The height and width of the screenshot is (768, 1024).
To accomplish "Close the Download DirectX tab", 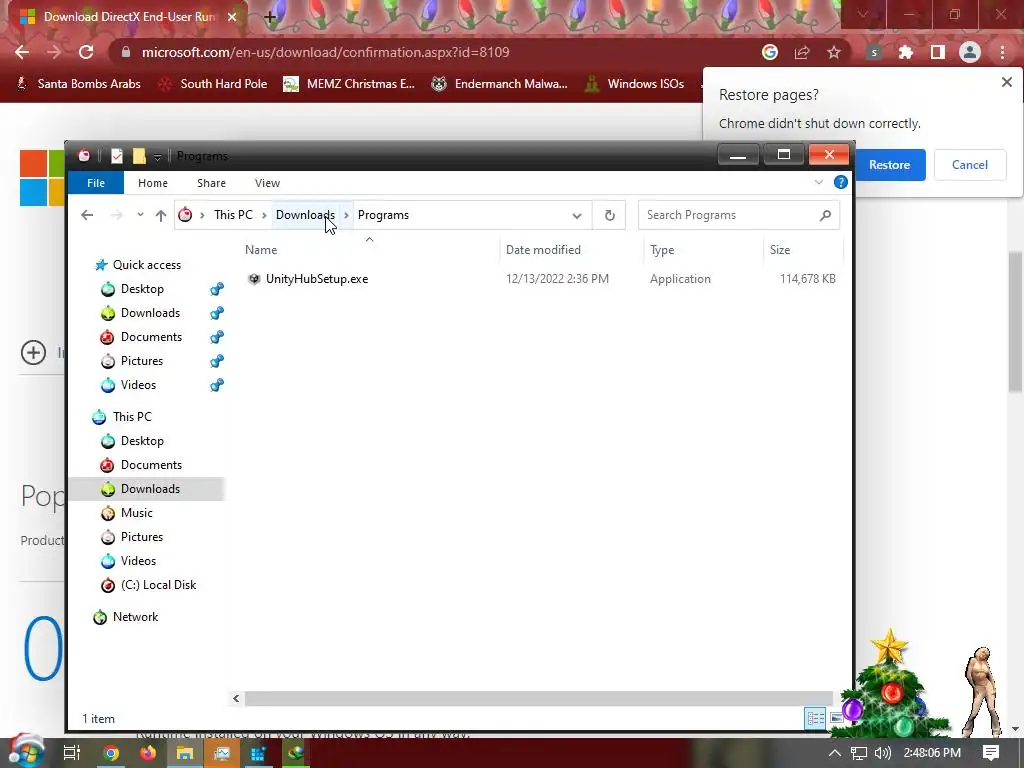I will tap(232, 17).
